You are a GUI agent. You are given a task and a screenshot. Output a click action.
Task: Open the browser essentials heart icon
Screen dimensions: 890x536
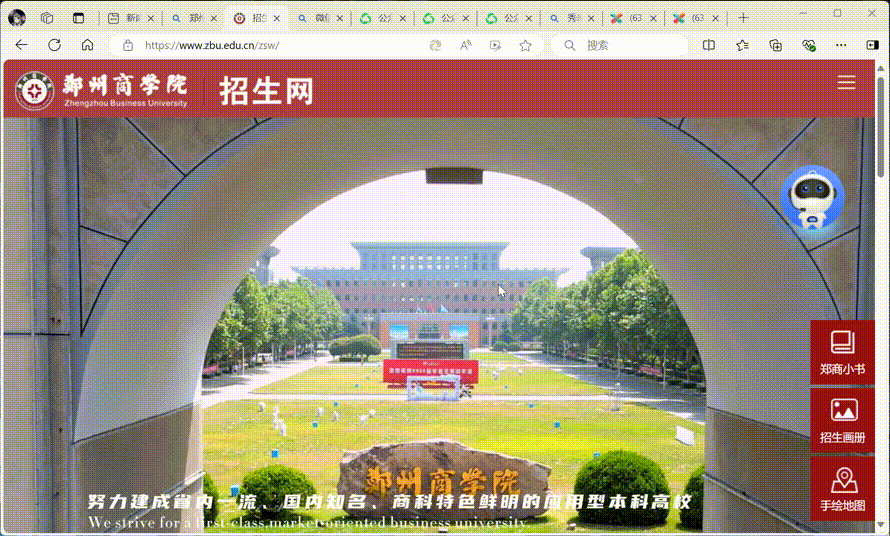[809, 45]
